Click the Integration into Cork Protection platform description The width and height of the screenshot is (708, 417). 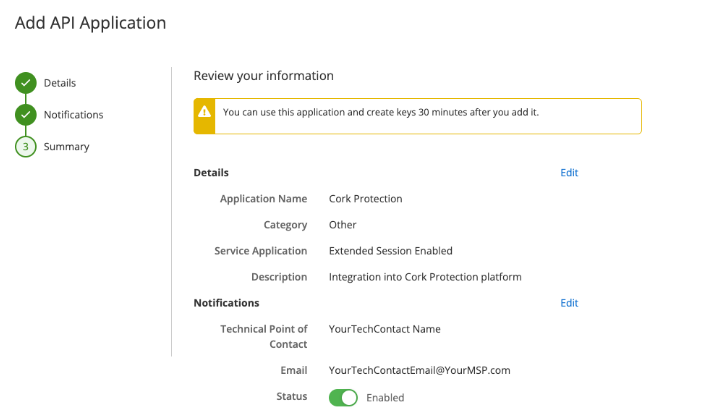tap(425, 277)
